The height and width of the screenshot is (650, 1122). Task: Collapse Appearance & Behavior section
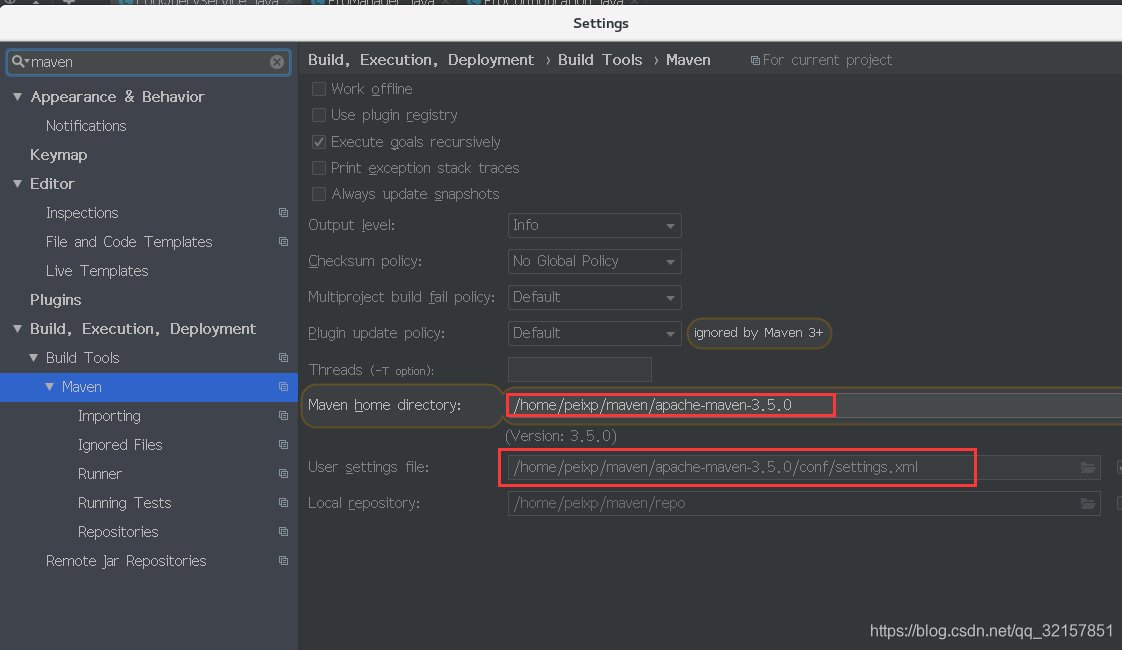[x=18, y=97]
